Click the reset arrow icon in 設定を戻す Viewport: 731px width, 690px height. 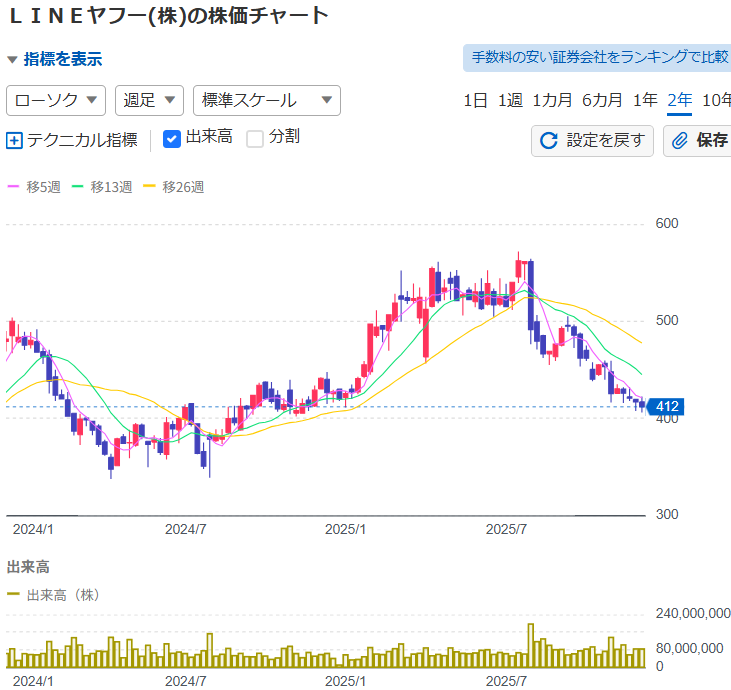(548, 140)
